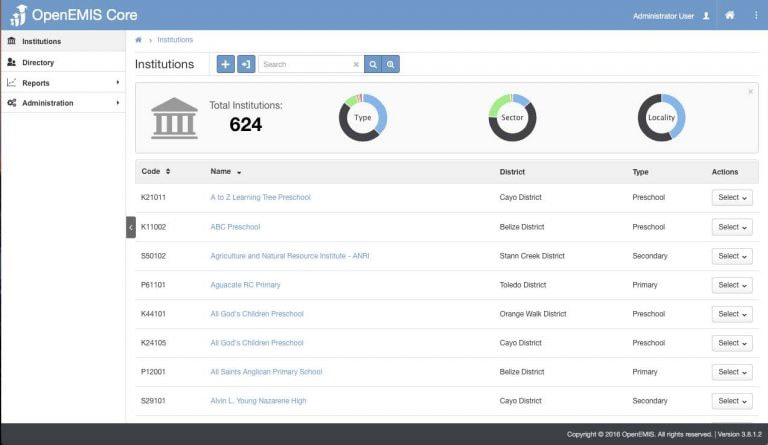This screenshot has width=768, height=445.
Task: Click the search magnifier button
Action: coord(372,64)
